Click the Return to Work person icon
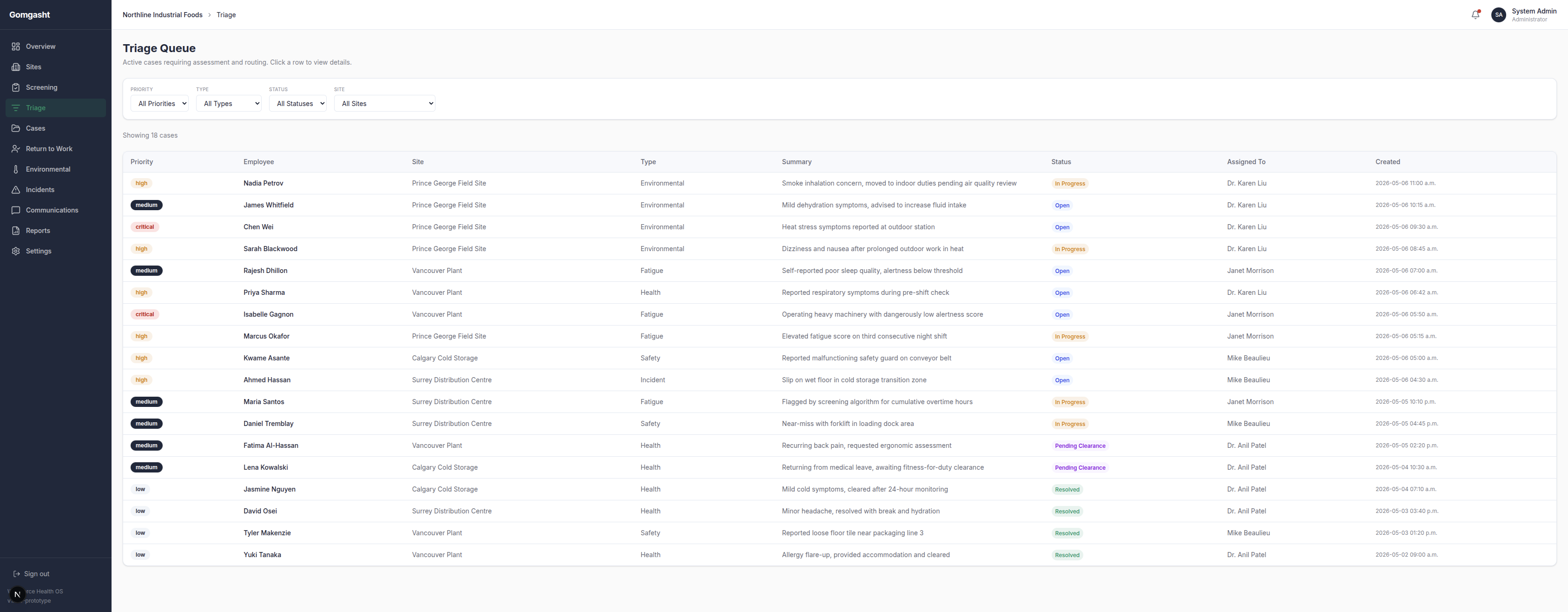1568x612 pixels. point(16,149)
